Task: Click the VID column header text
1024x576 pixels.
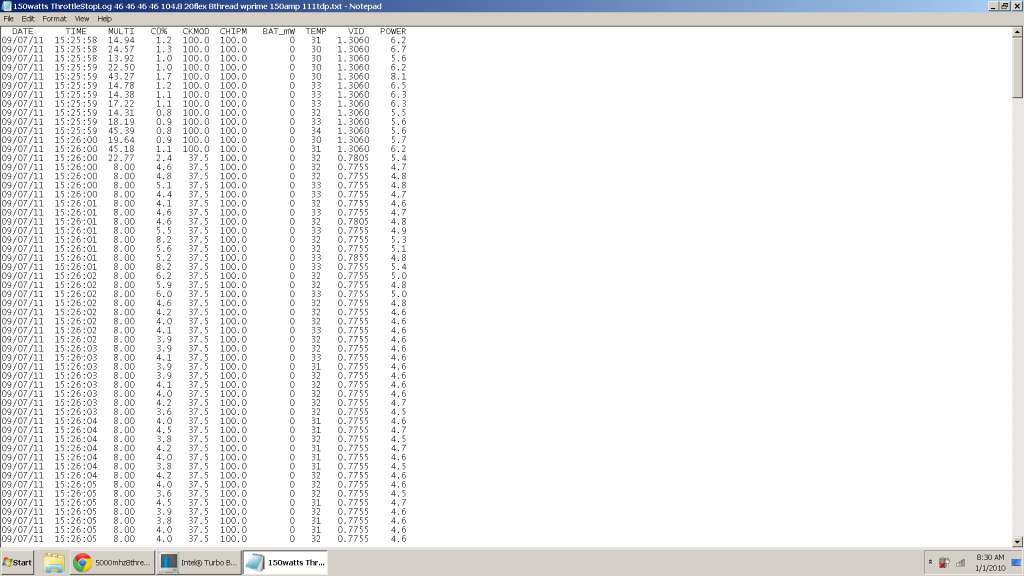Action: pos(356,31)
